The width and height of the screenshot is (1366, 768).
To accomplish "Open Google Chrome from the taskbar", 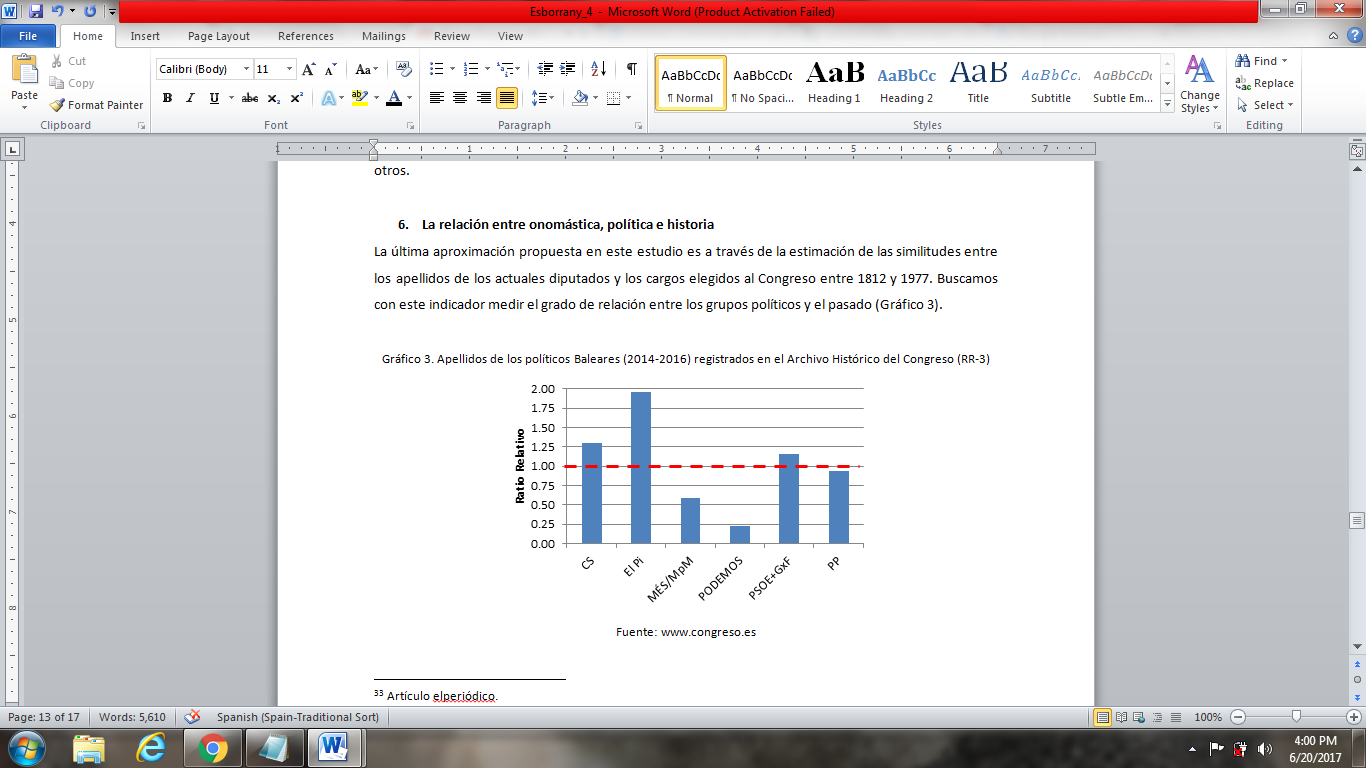I will (212, 747).
